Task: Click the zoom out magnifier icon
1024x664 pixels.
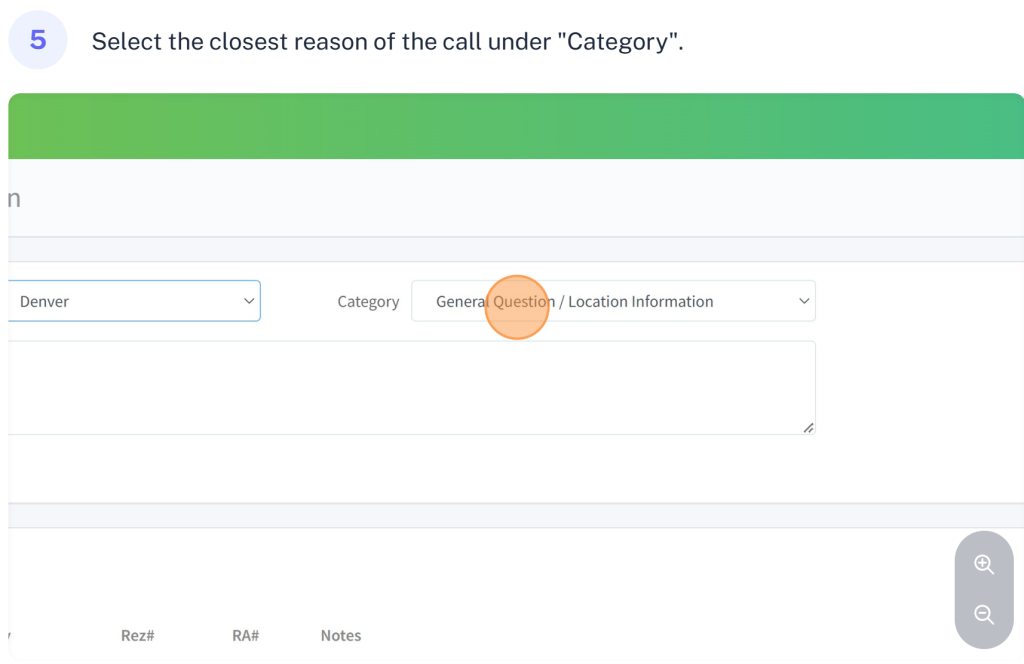Action: pos(984,615)
